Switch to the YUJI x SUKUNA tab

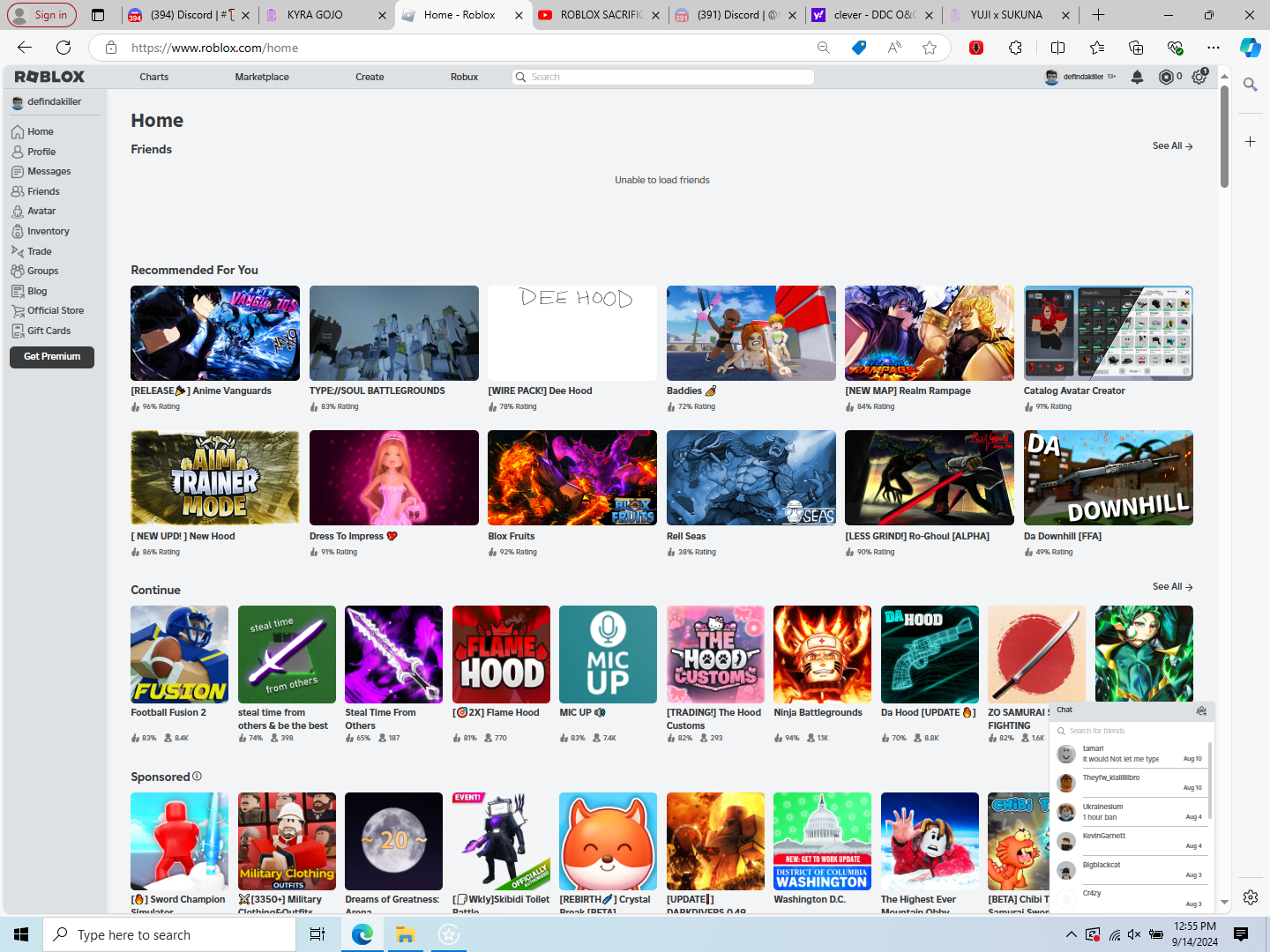pyautogui.click(x=1010, y=15)
